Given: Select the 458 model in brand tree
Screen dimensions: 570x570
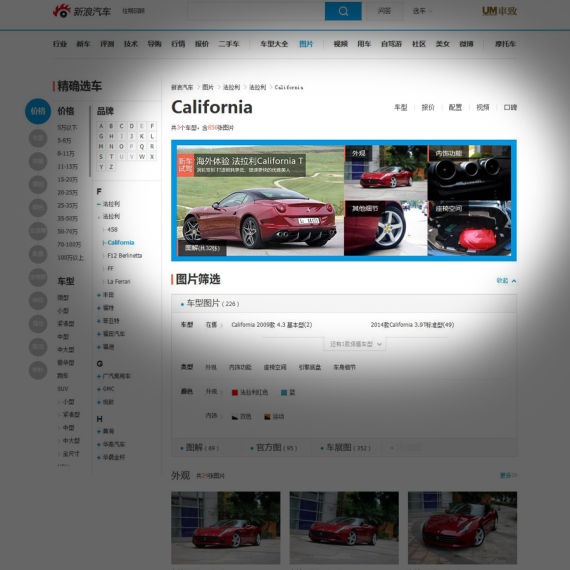Looking at the screenshot, I should coord(112,230).
